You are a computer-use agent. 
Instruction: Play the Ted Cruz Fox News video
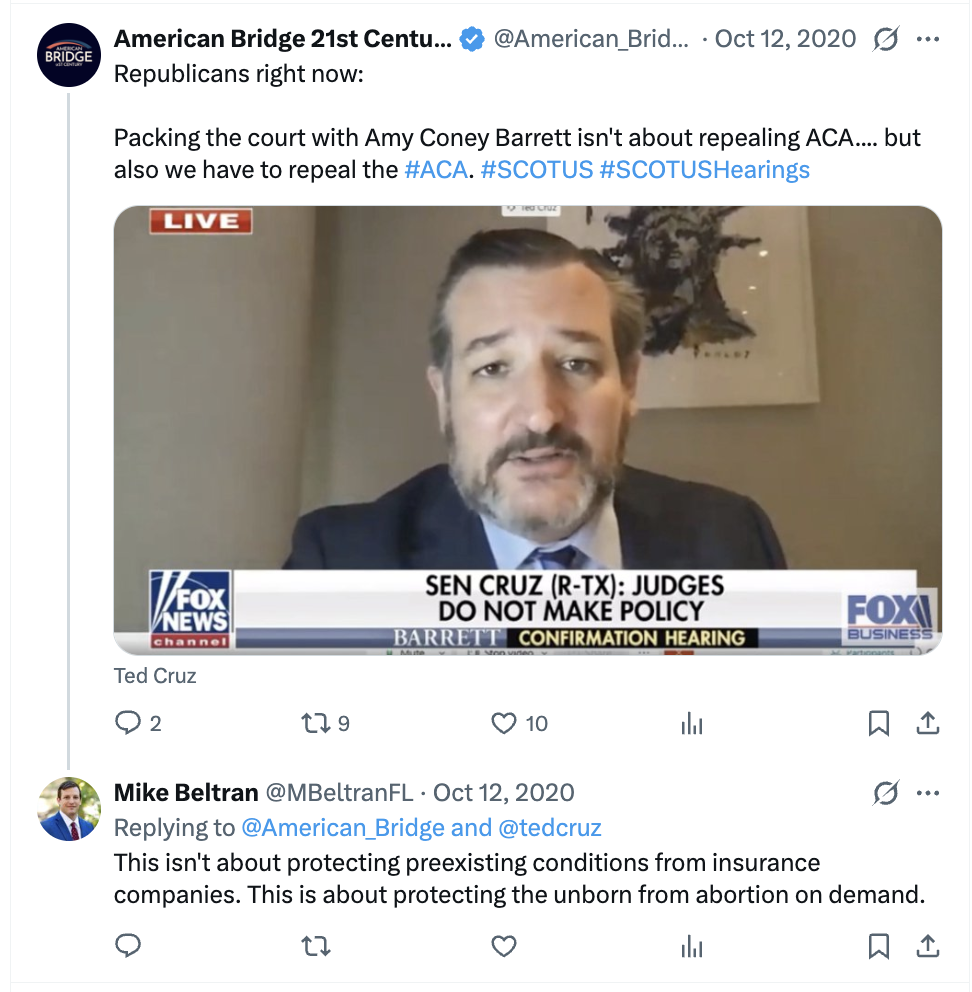pyautogui.click(x=528, y=430)
